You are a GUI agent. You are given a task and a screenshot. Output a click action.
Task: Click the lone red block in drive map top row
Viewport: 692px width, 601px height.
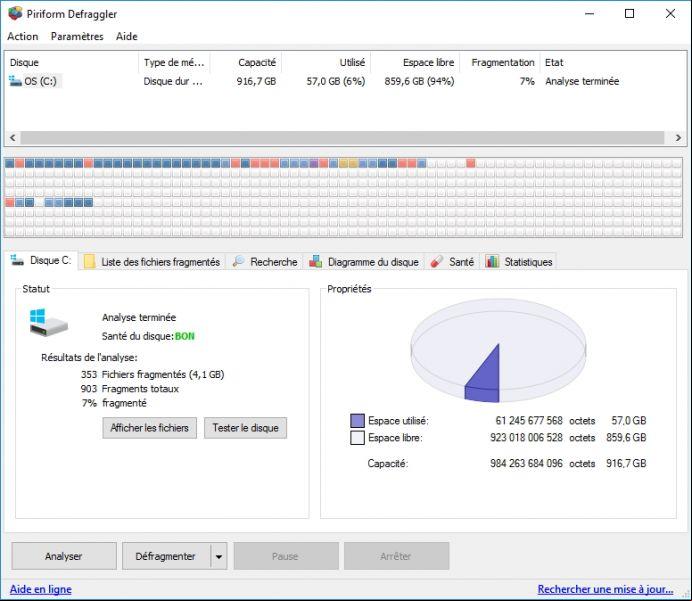tap(470, 163)
